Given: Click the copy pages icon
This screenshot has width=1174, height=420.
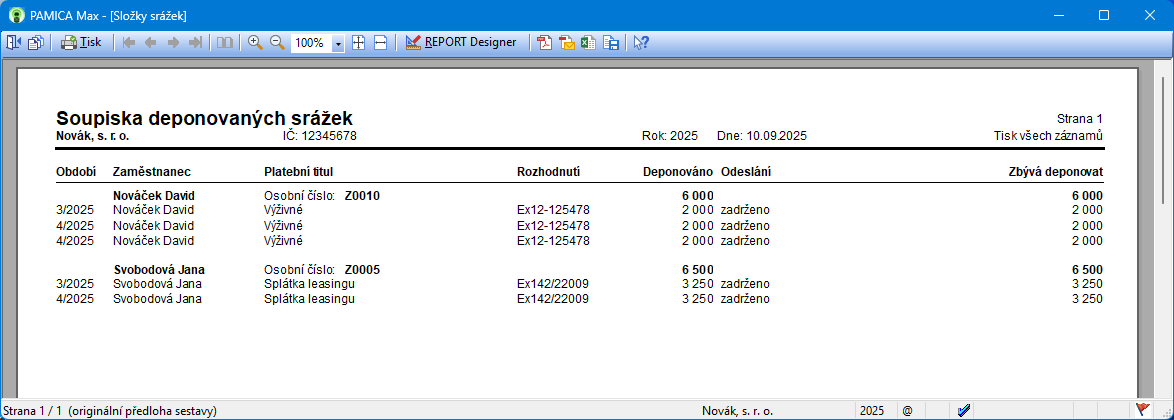Looking at the screenshot, I should coord(36,43).
